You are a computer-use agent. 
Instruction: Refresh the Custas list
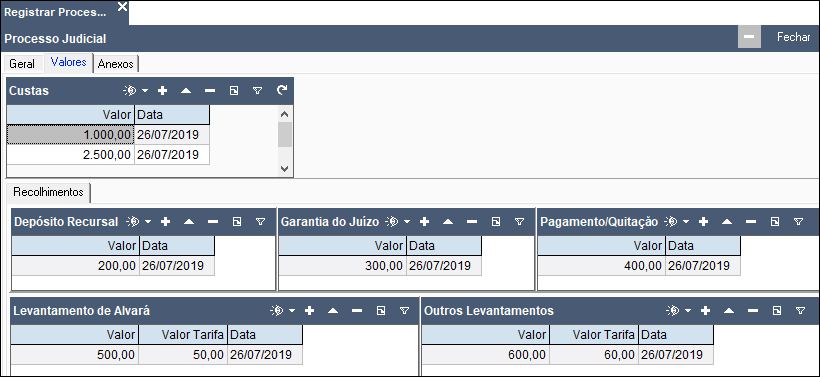(282, 90)
